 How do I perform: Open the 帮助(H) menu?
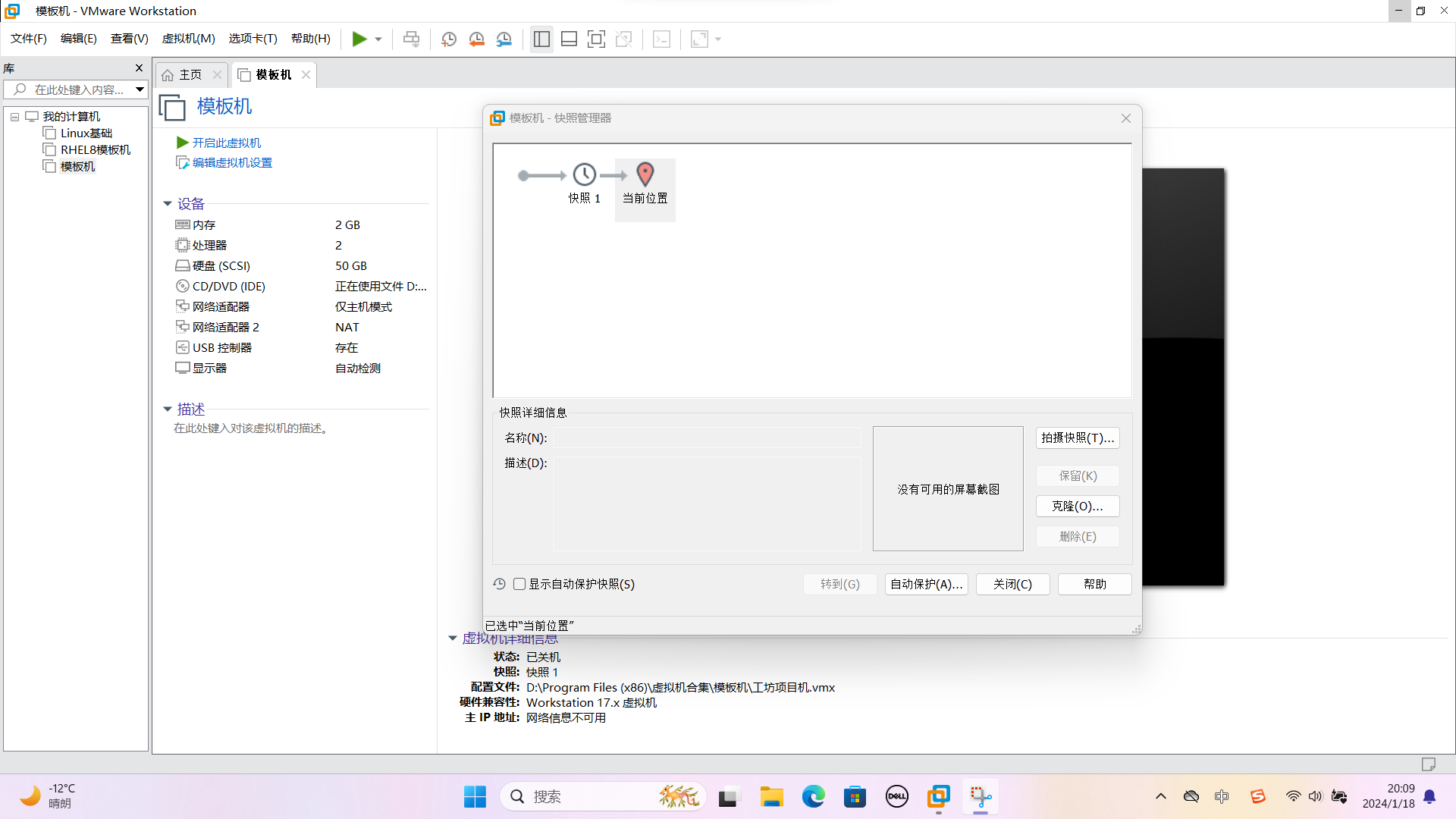pyautogui.click(x=311, y=39)
